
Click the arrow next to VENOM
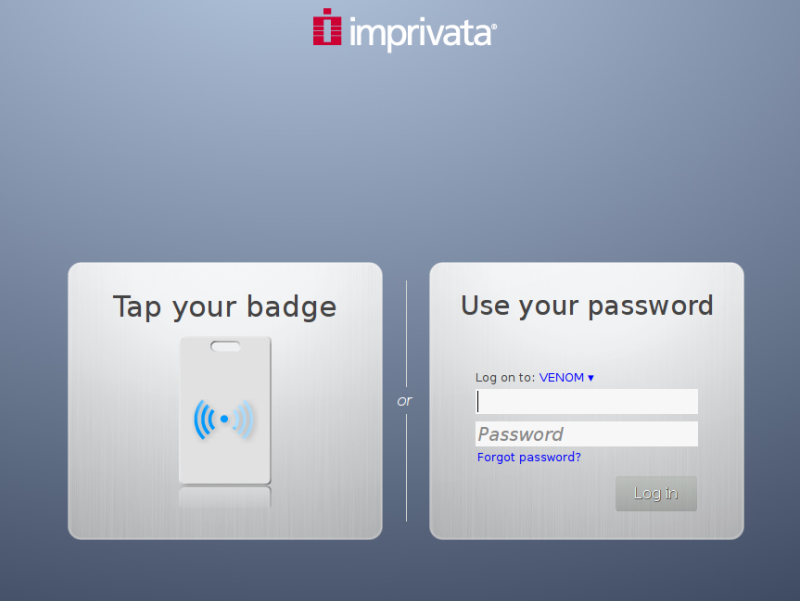point(591,378)
